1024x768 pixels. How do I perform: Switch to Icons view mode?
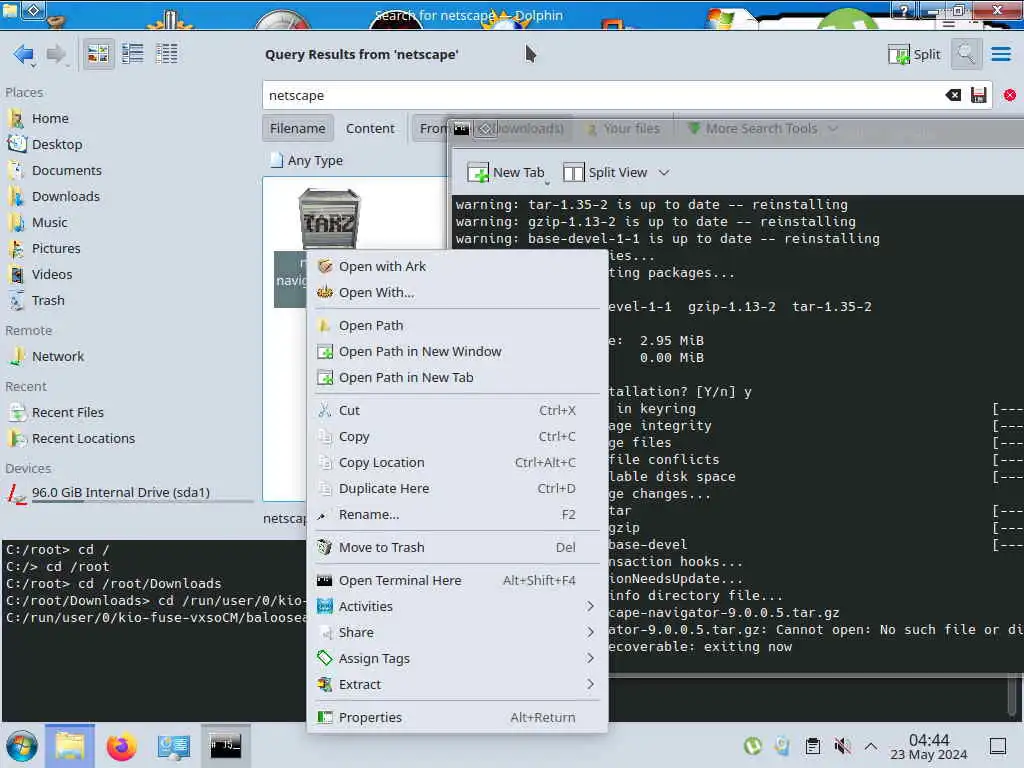point(99,54)
